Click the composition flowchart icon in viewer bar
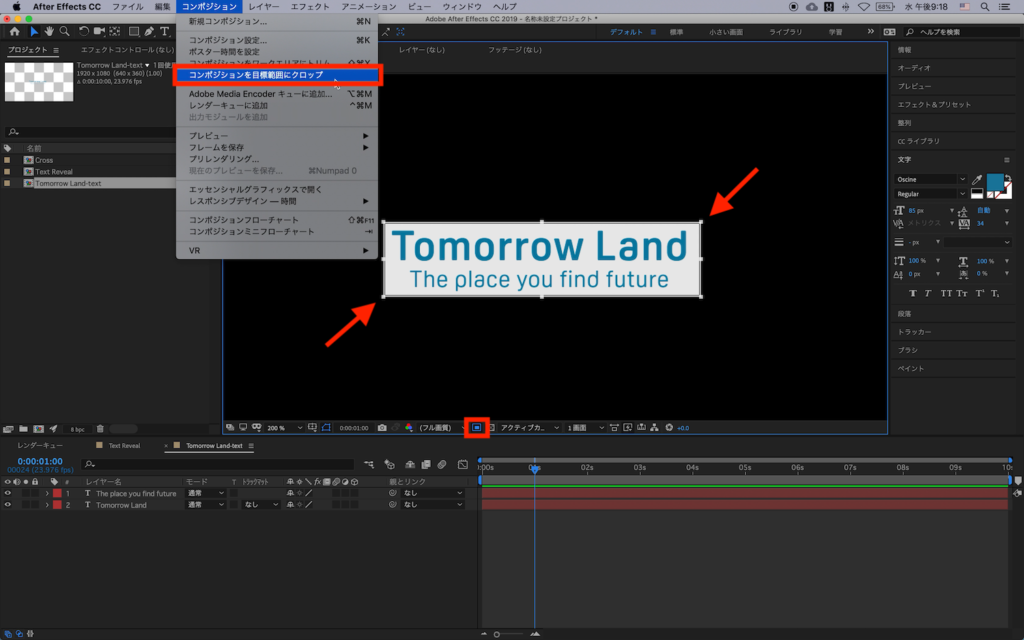Image resolution: width=1024 pixels, height=640 pixels. coord(654,428)
